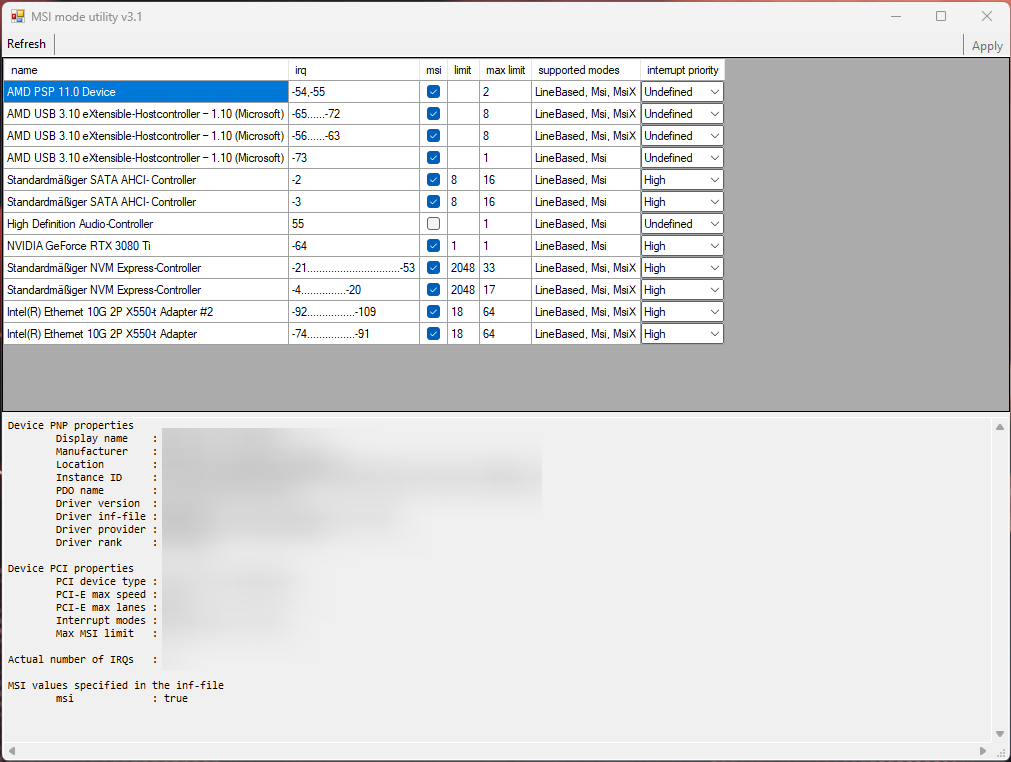Toggle MSI checkbox for NVIDIA GeForce RTX 3080 Ti

tap(433, 245)
